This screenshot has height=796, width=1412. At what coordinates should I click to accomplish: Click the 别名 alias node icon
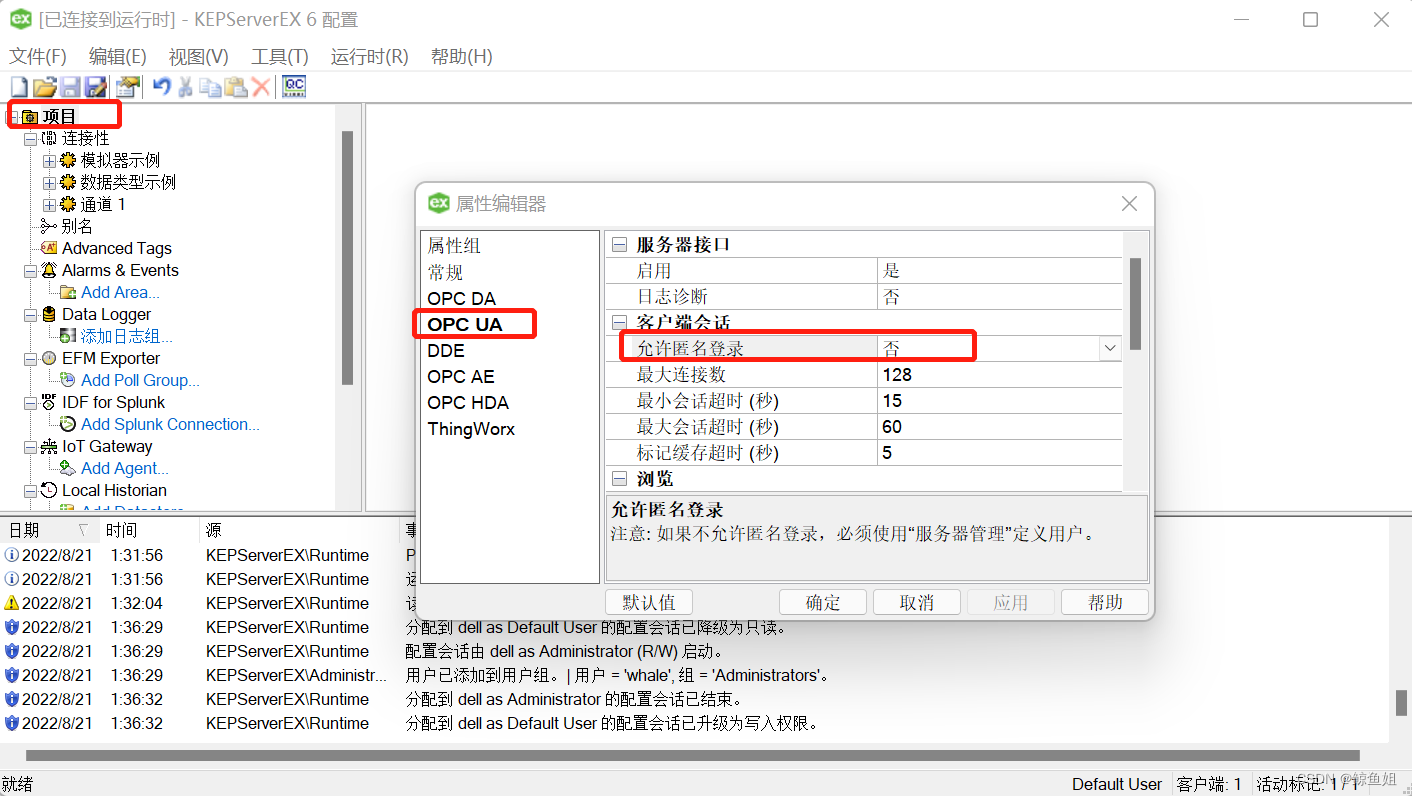point(49,226)
